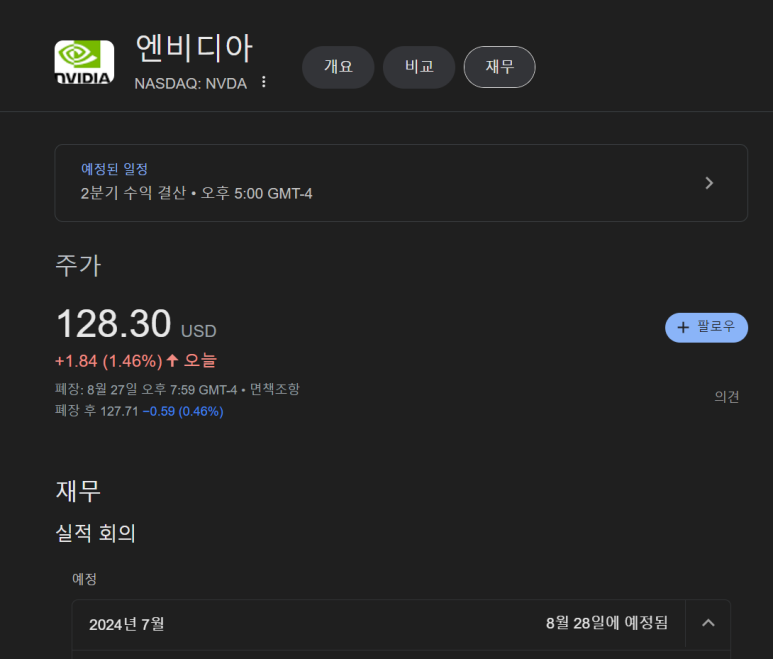Screen dimensions: 773x659
Task: Open the 면책조항 disclaimer link
Action: pyautogui.click(x=275, y=389)
